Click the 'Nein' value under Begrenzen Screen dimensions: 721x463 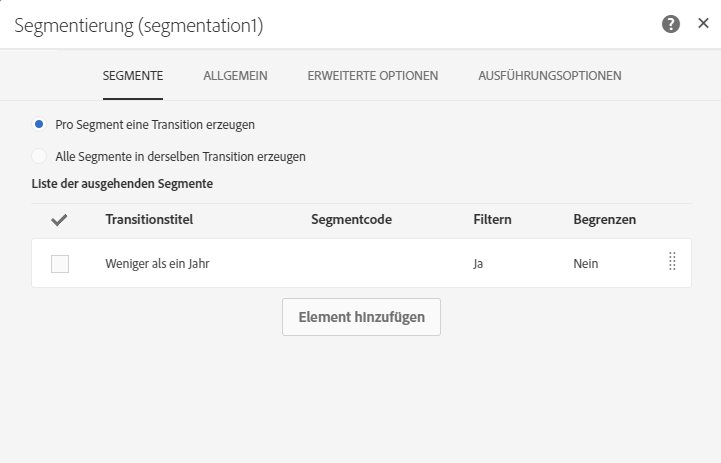coord(586,264)
